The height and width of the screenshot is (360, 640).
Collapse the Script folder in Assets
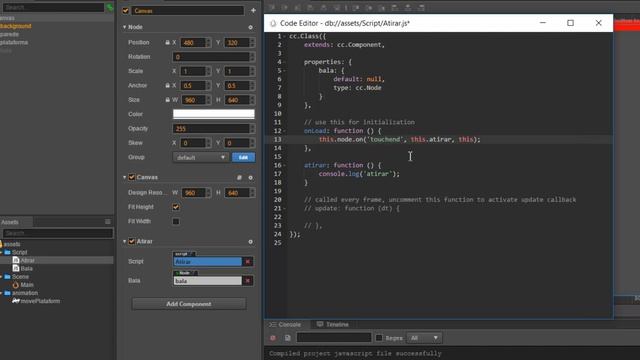point(1,252)
